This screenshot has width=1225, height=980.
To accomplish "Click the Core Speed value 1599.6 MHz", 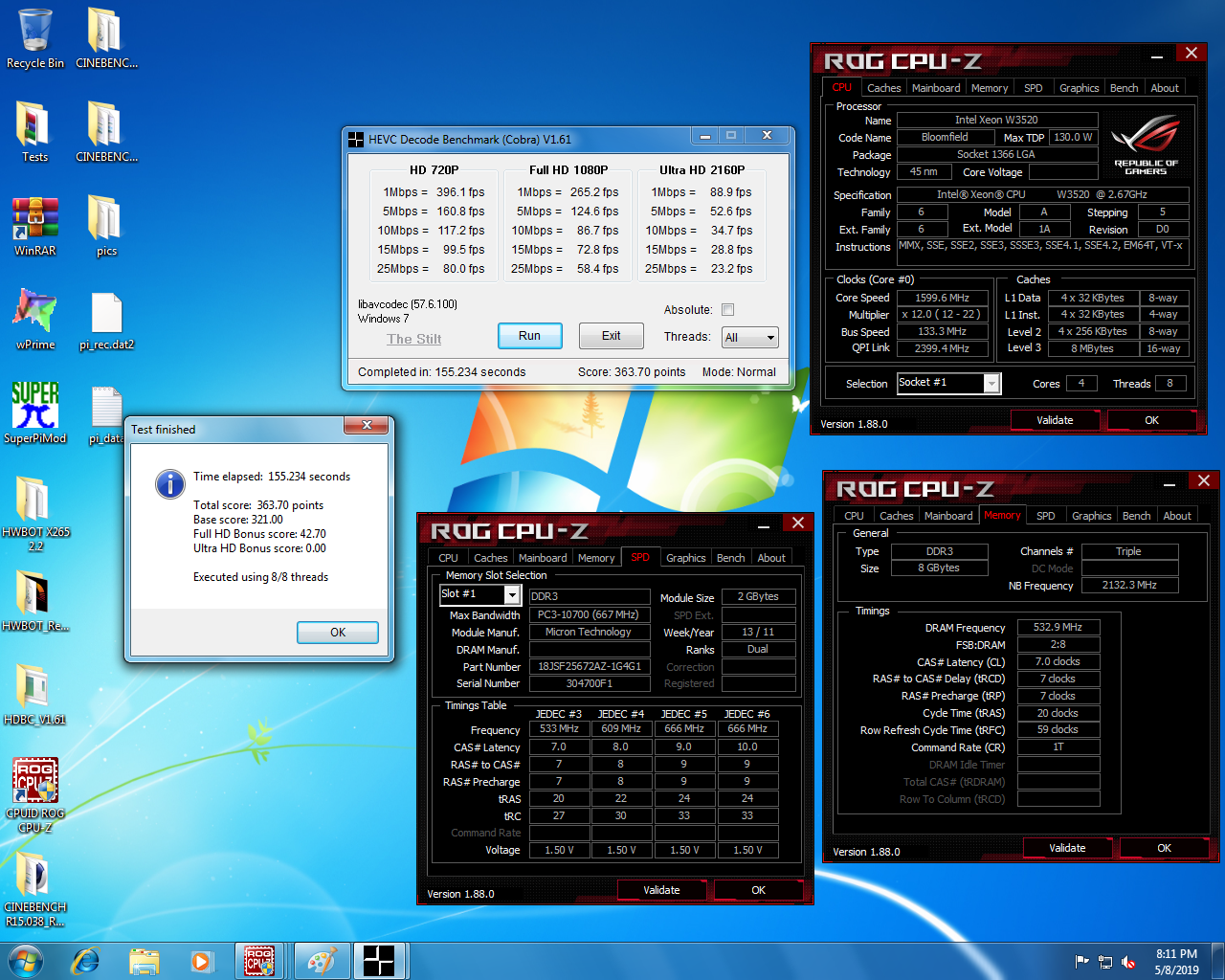I will pos(942,298).
